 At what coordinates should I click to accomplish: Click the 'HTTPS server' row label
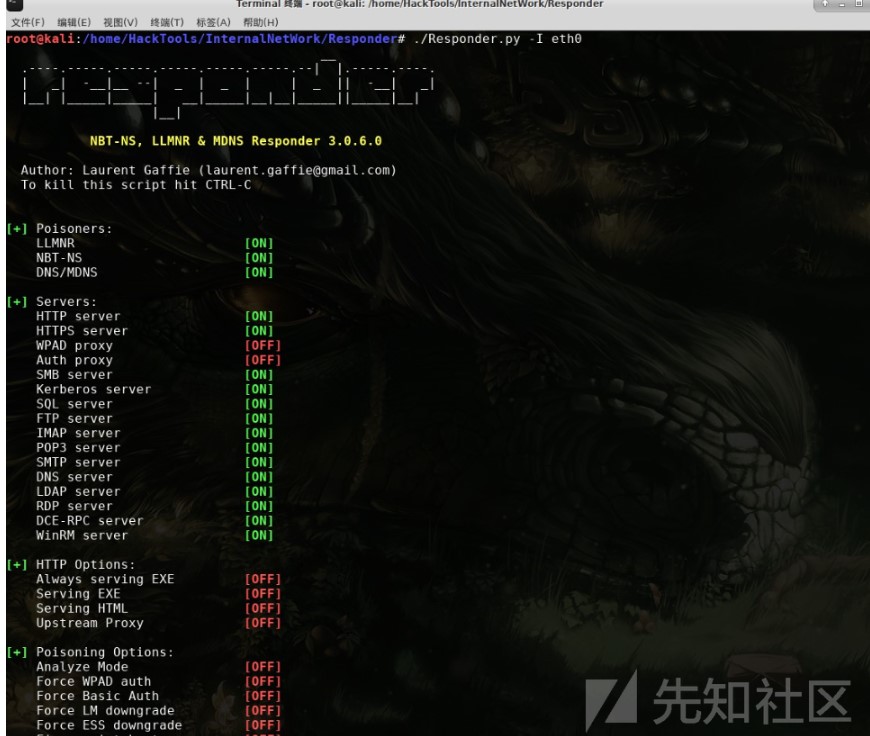click(82, 331)
